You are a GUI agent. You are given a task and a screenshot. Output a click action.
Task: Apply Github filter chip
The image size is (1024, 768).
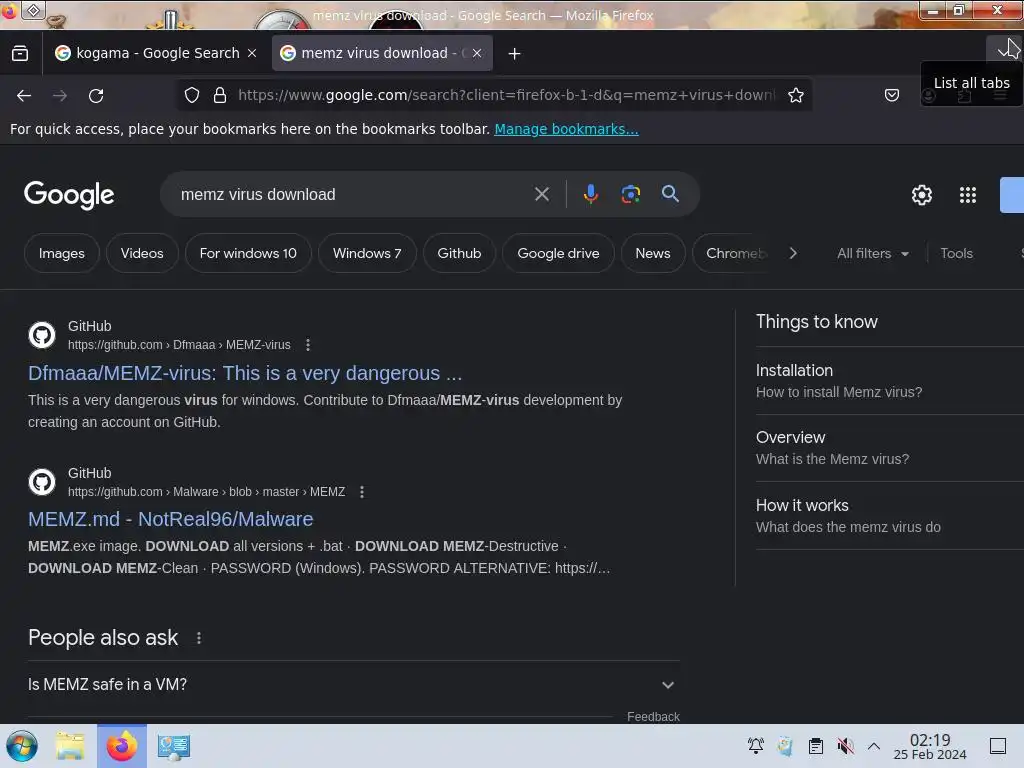pos(459,253)
